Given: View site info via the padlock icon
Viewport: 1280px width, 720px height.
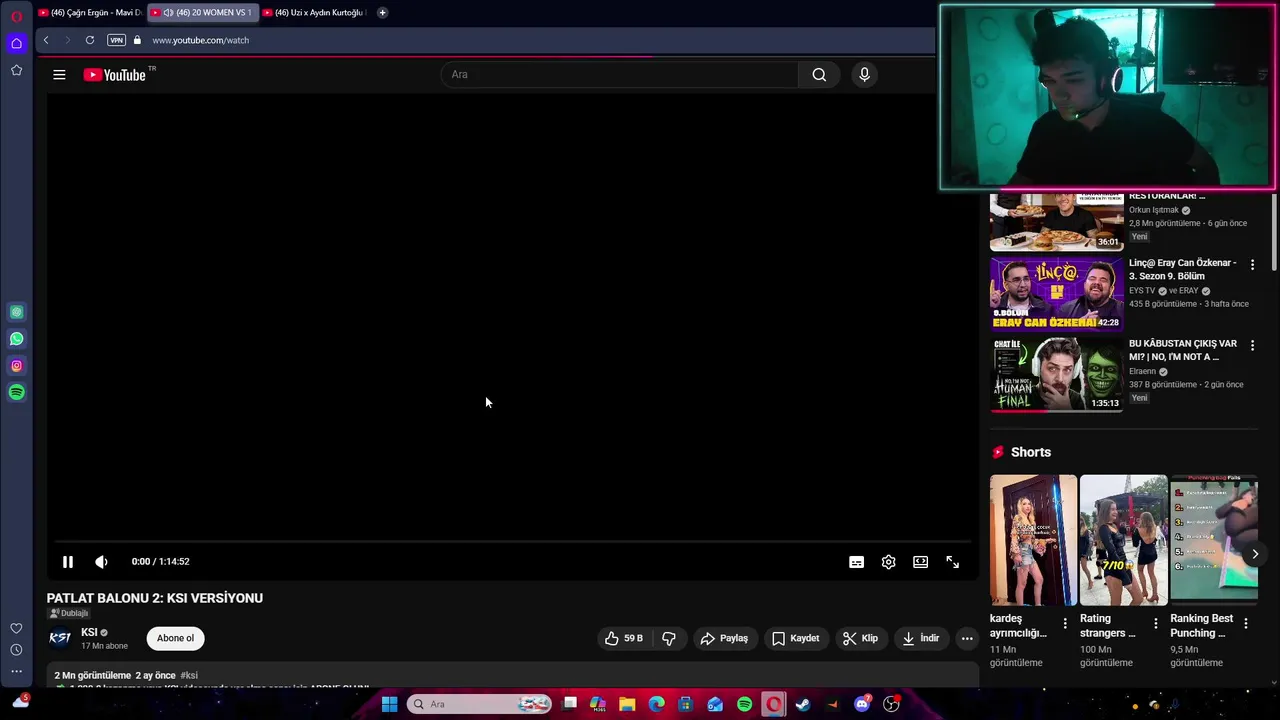Looking at the screenshot, I should (x=137, y=40).
